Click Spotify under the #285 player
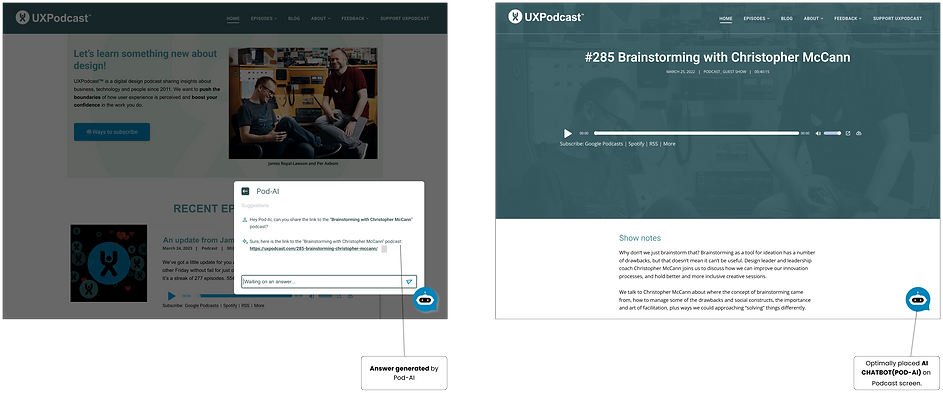 point(636,144)
